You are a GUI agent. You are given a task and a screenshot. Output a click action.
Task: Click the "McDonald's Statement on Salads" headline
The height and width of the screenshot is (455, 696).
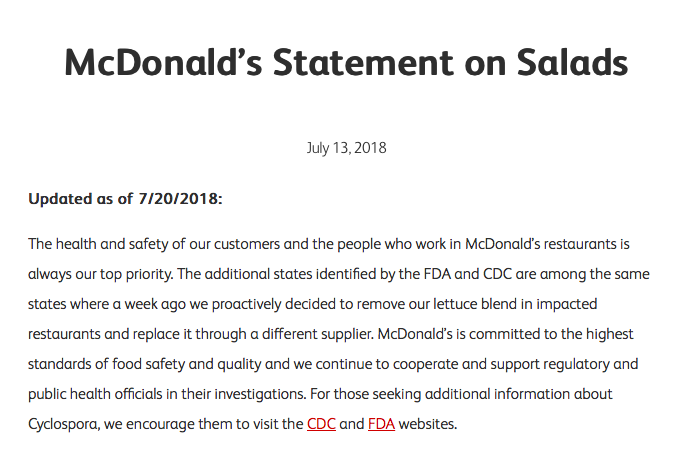346,63
